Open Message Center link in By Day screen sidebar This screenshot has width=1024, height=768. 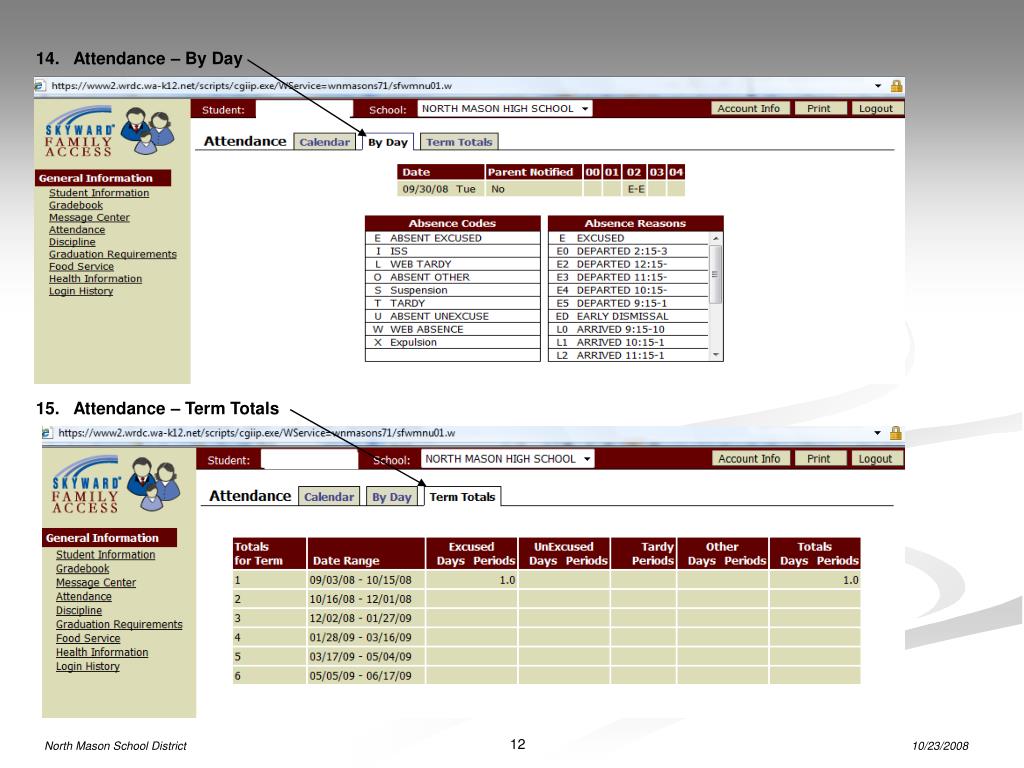point(89,217)
